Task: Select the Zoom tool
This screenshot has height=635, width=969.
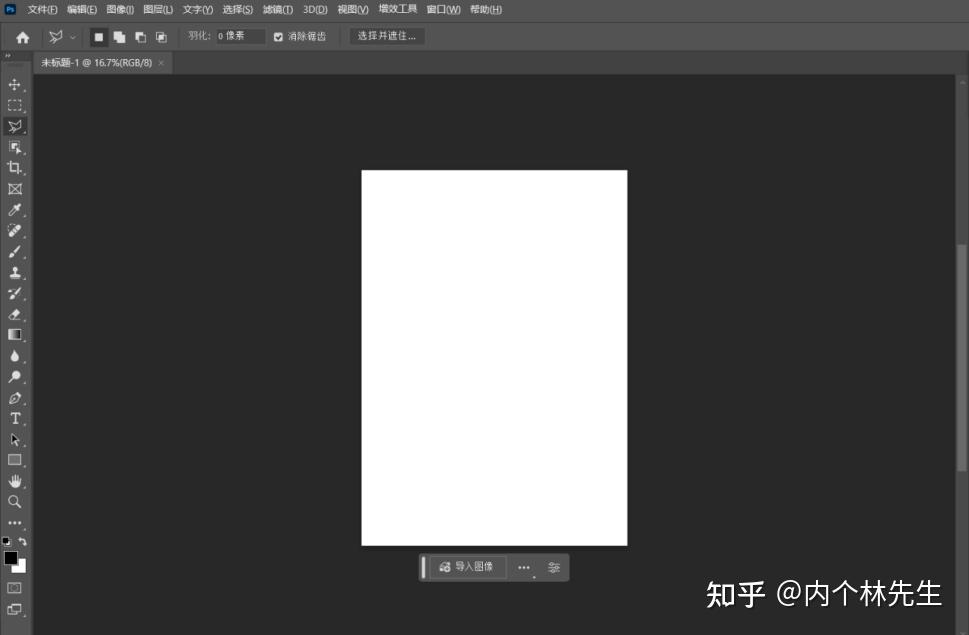Action: pyautogui.click(x=15, y=502)
